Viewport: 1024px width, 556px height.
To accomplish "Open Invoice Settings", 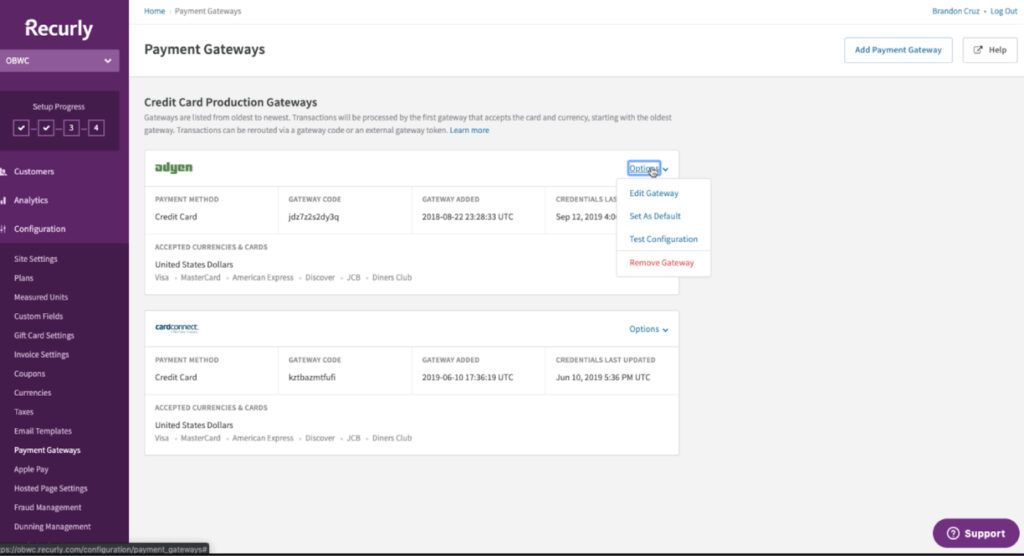I will coord(41,355).
